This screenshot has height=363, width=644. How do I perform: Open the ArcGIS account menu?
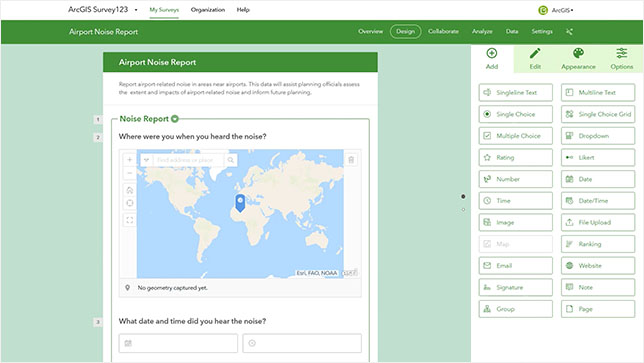click(x=556, y=10)
